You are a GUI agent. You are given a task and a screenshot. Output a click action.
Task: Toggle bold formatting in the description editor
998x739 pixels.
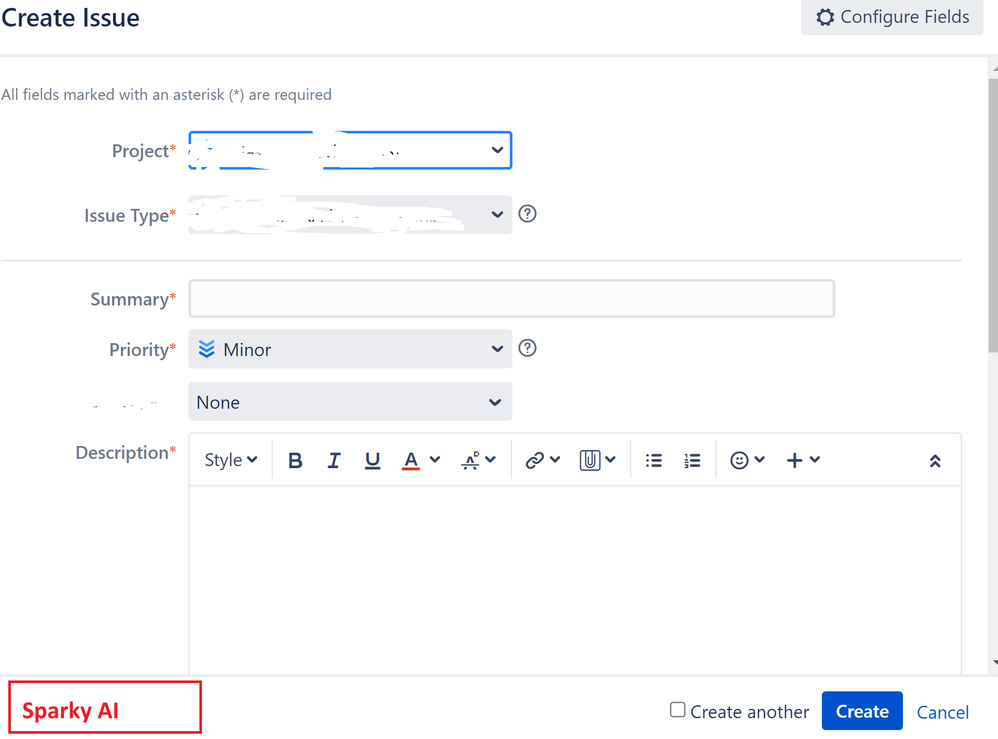295,459
